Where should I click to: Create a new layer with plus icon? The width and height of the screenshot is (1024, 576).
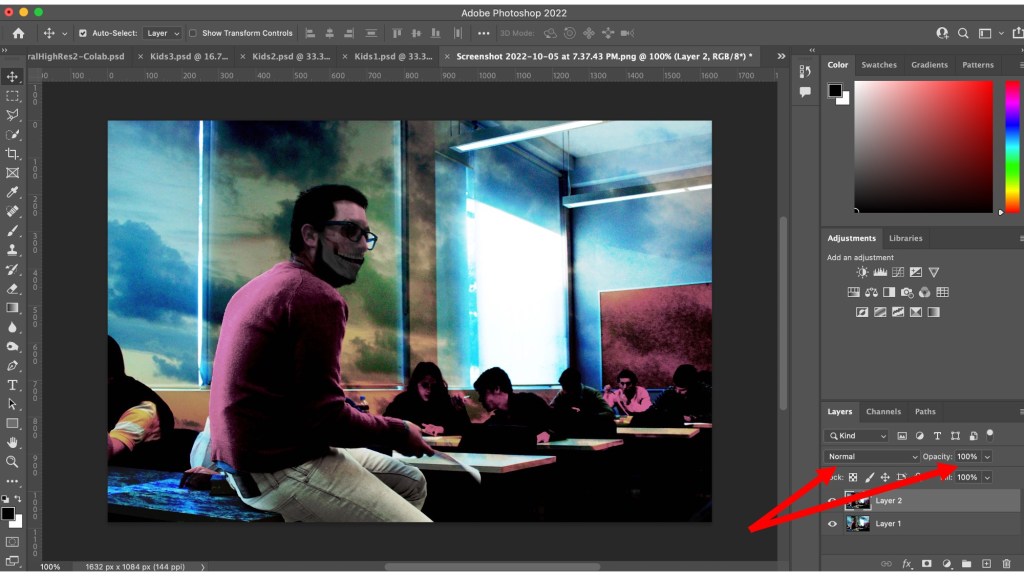pos(986,564)
